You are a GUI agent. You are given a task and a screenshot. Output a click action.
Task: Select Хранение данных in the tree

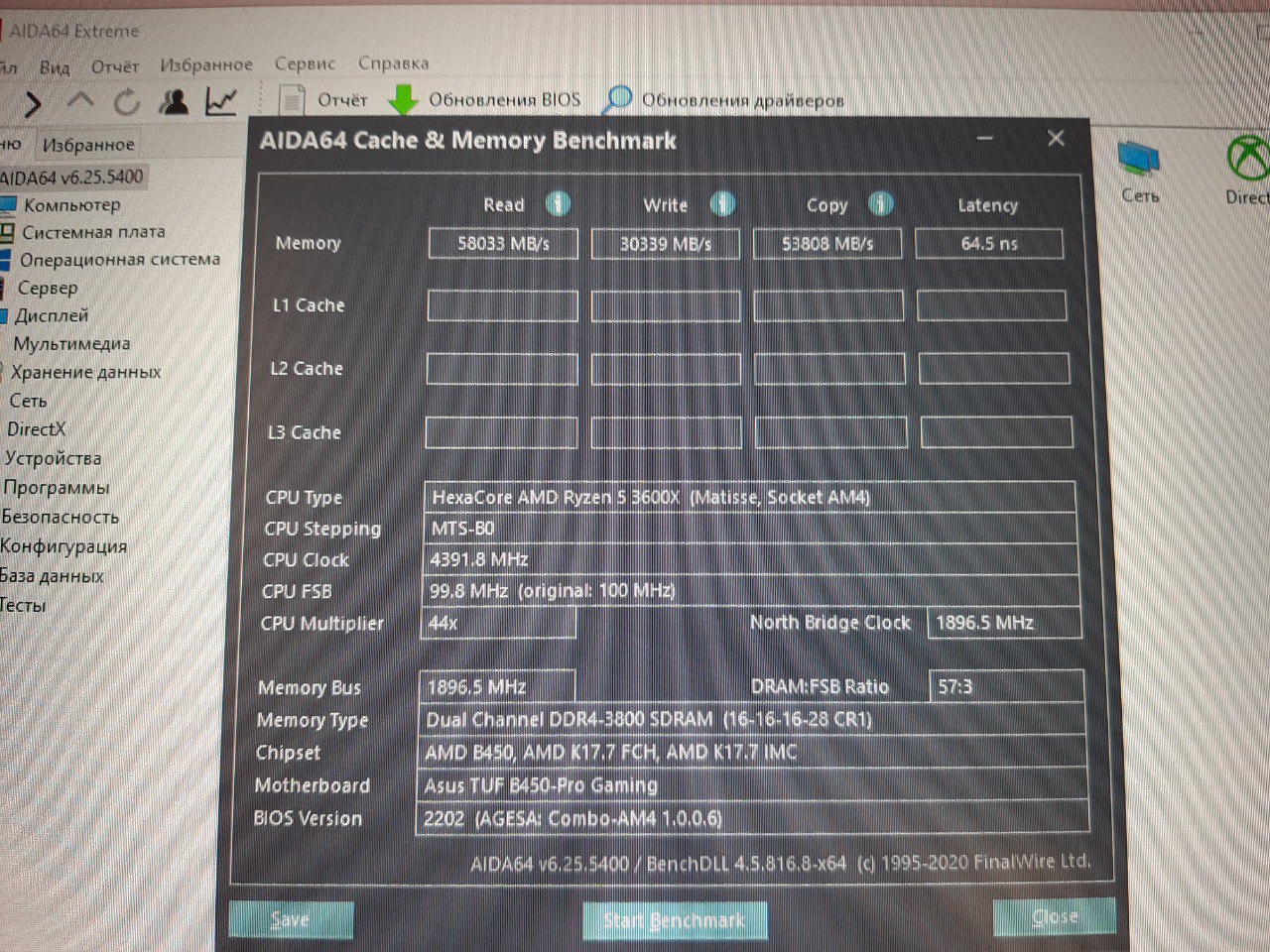pyautogui.click(x=85, y=372)
